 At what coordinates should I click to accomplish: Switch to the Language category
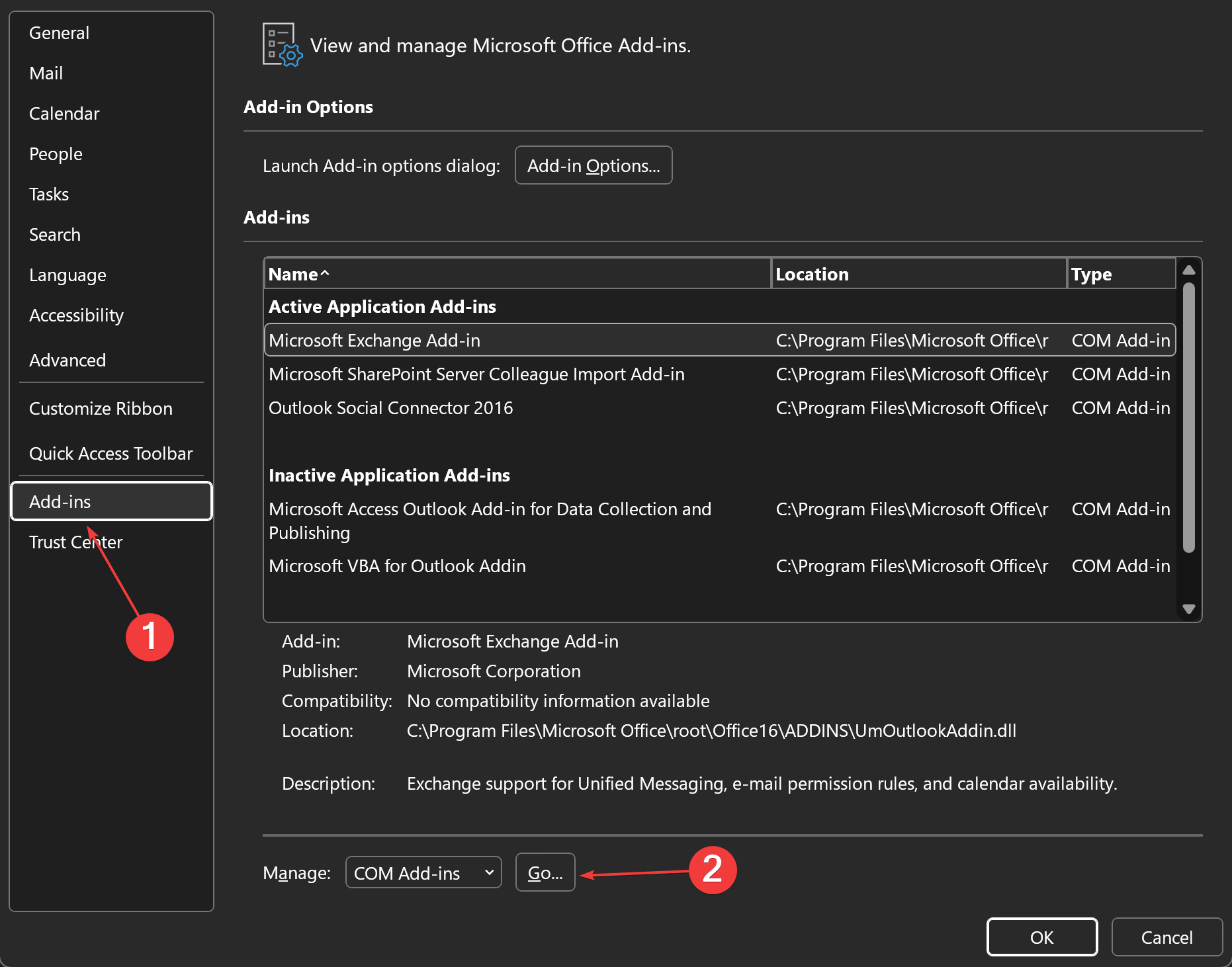click(x=111, y=275)
